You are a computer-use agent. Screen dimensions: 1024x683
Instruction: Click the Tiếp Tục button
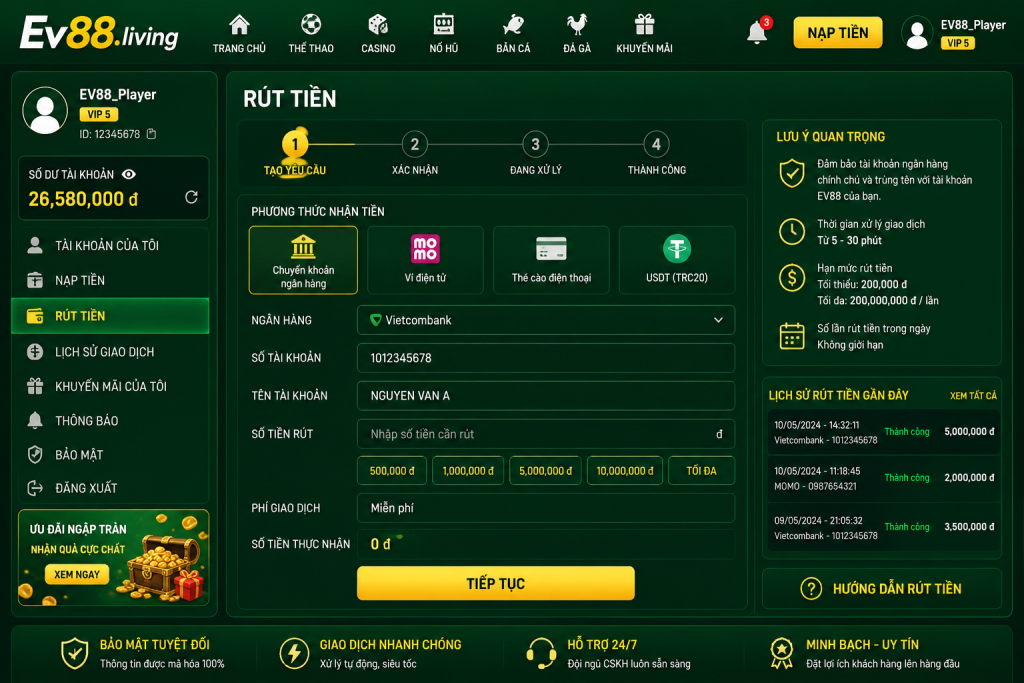tap(496, 583)
